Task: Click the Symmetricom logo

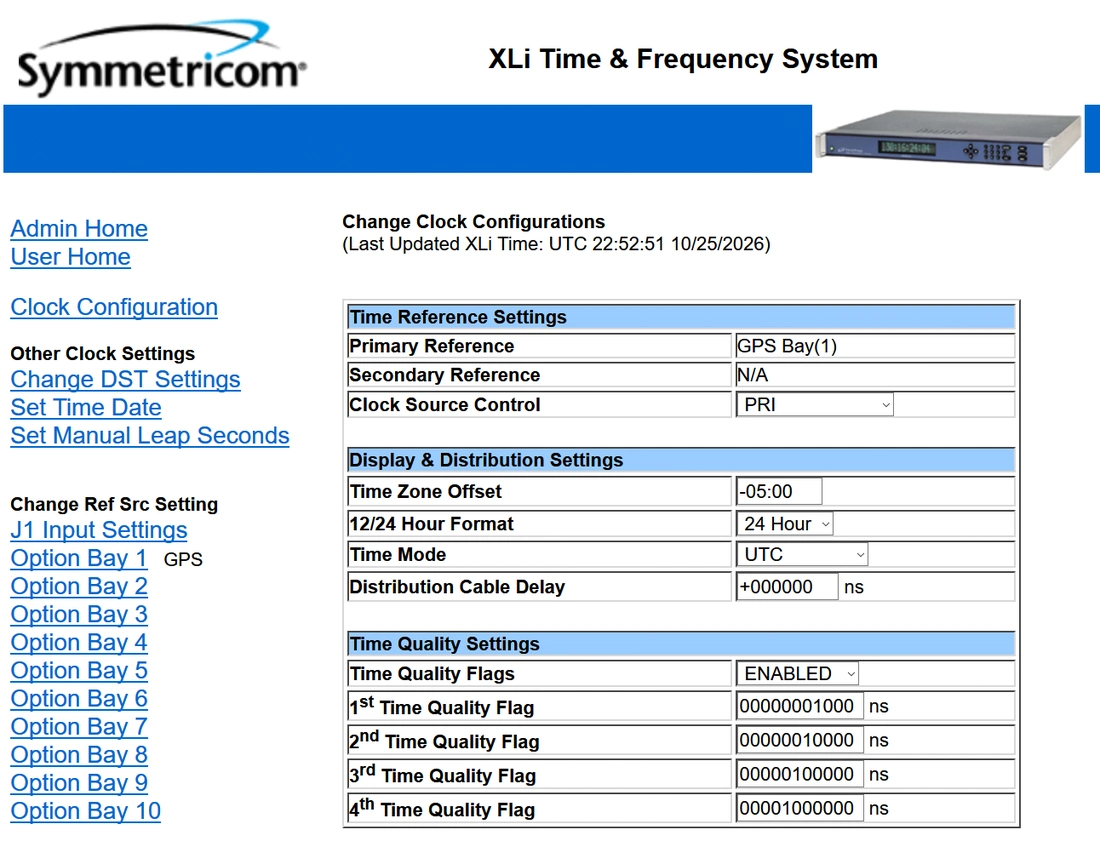Action: click(161, 59)
